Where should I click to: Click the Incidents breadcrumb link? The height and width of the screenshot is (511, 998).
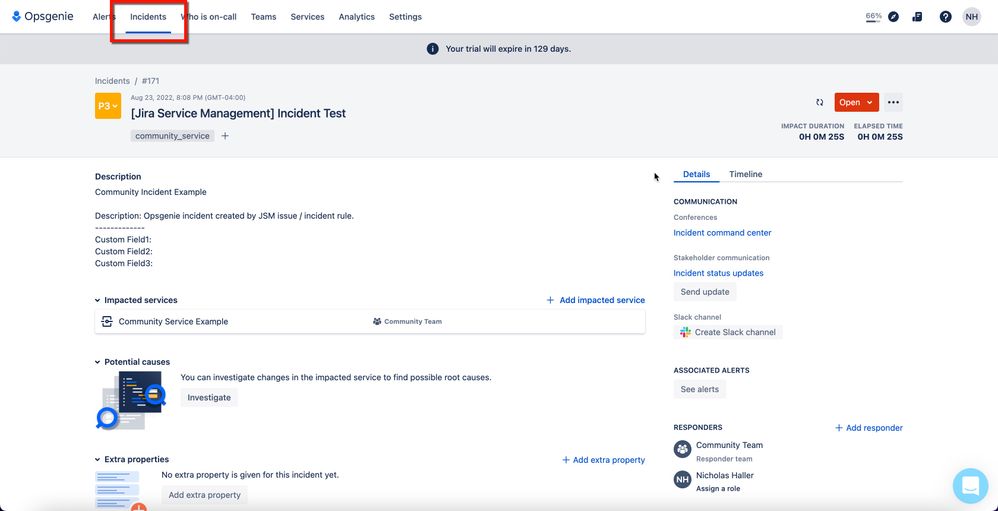coord(112,81)
